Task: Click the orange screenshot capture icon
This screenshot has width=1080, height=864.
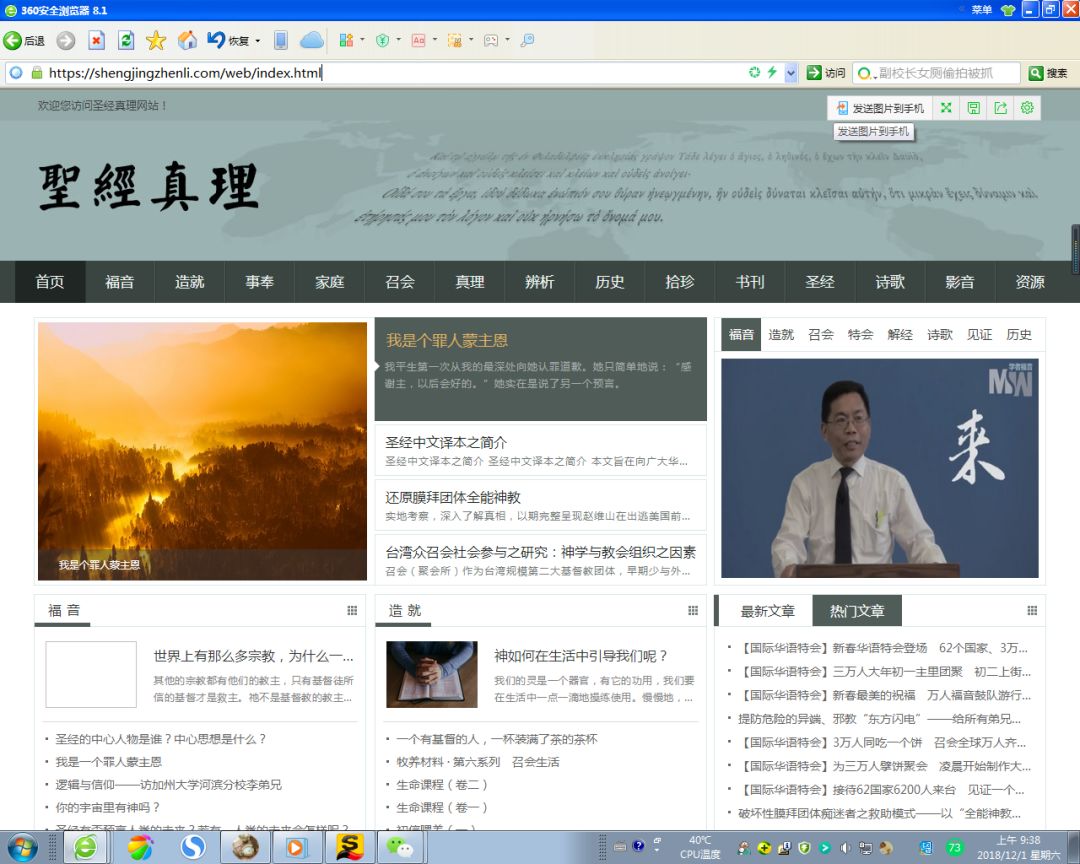Action: coord(455,41)
